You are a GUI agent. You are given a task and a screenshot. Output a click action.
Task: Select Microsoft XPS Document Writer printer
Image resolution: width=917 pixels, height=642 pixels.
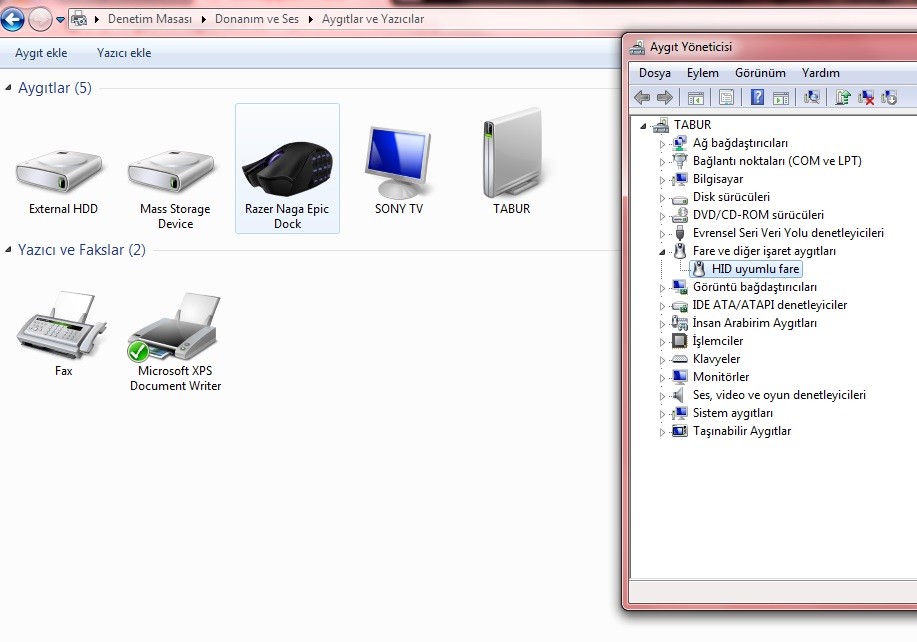point(173,327)
